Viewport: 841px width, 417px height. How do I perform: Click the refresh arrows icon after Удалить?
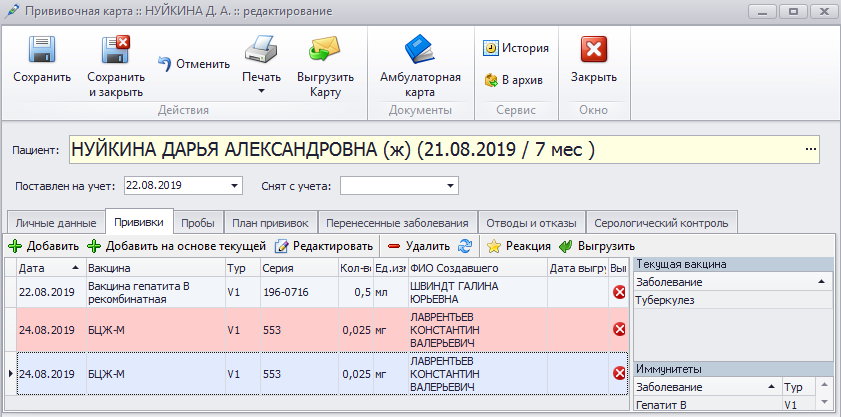coord(464,246)
